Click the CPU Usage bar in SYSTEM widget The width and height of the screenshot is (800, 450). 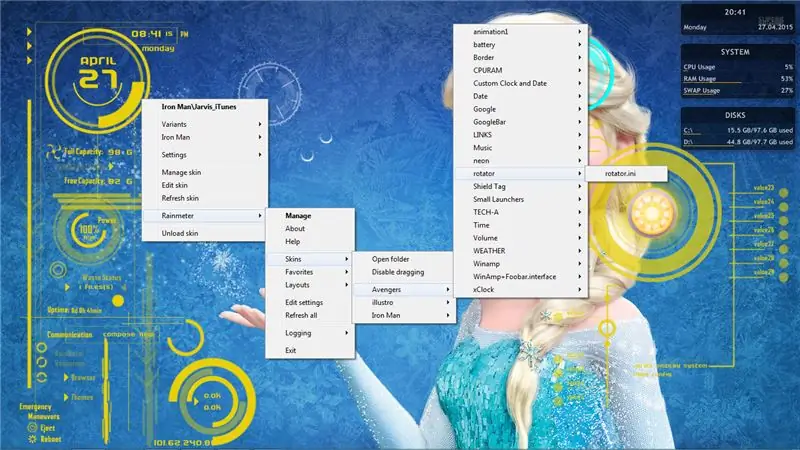[x=738, y=67]
